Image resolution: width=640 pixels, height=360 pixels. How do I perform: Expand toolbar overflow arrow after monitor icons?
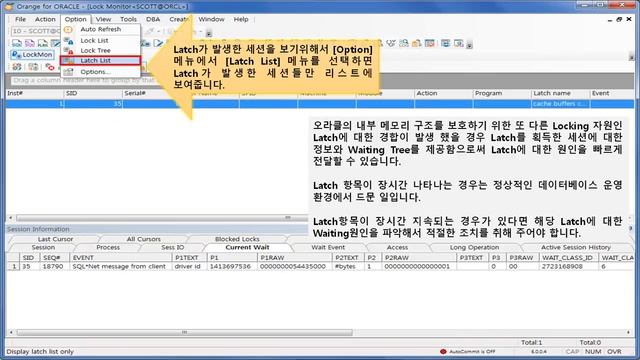469,45
